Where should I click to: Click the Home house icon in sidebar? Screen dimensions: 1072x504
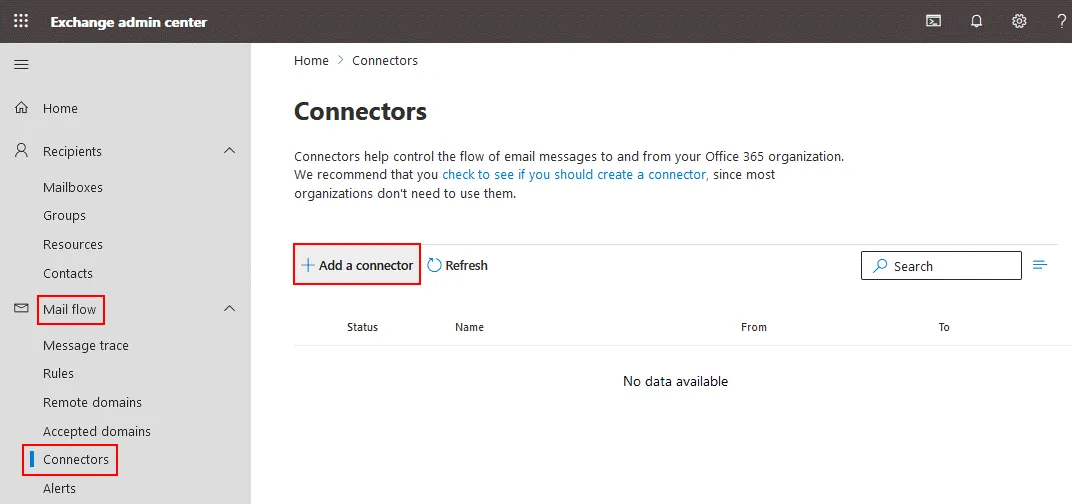pos(21,108)
